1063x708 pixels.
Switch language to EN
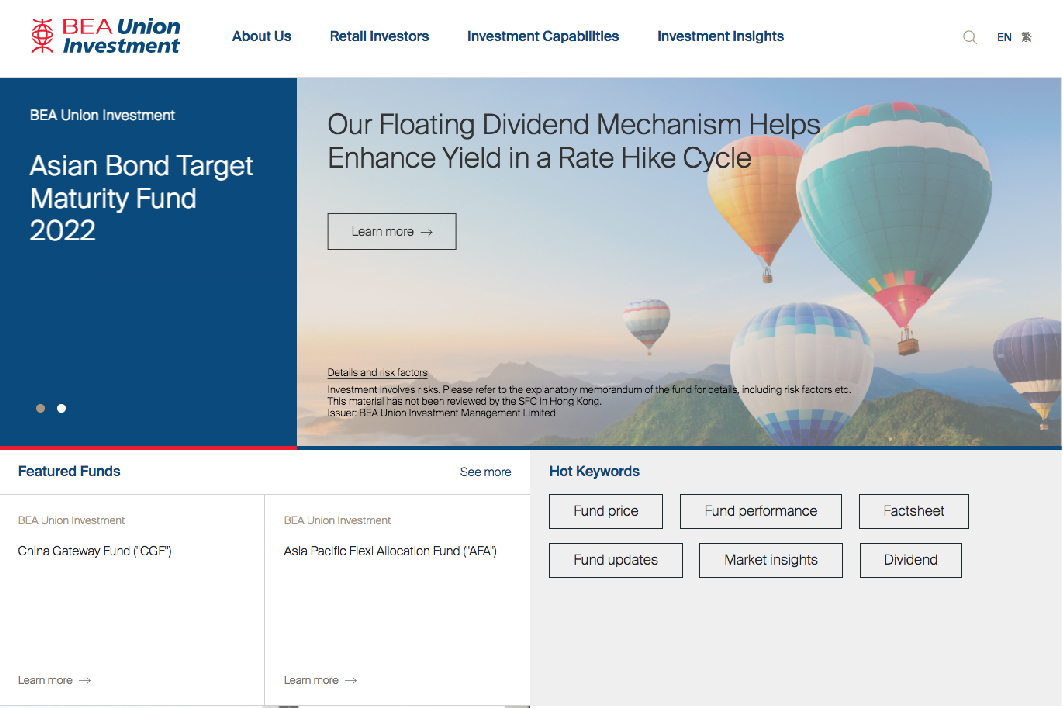click(x=1004, y=37)
